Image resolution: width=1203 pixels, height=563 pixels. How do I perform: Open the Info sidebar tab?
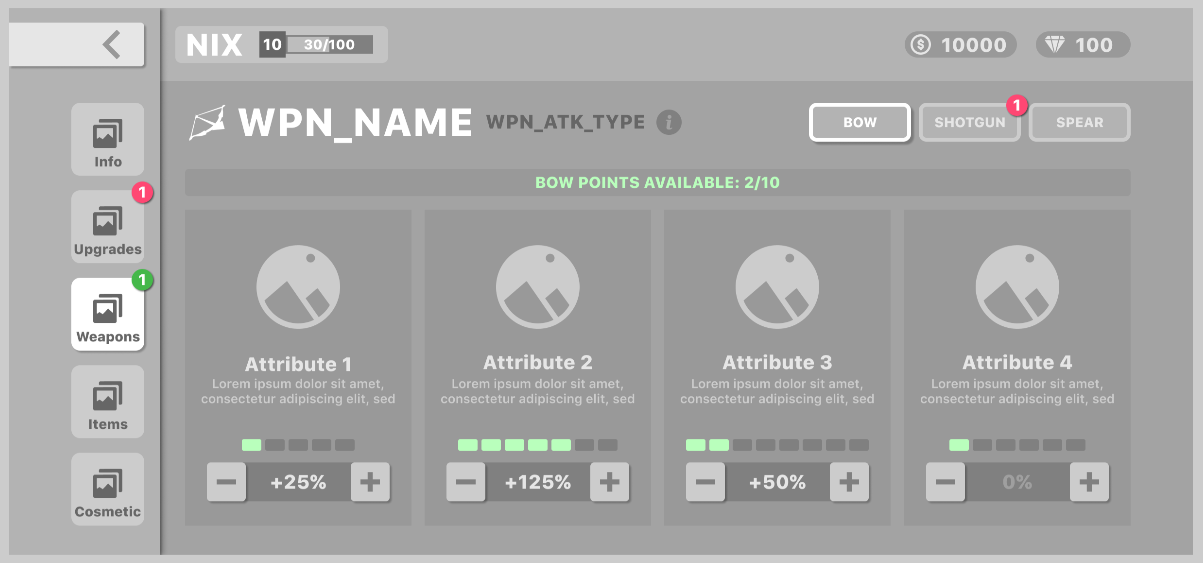point(108,140)
